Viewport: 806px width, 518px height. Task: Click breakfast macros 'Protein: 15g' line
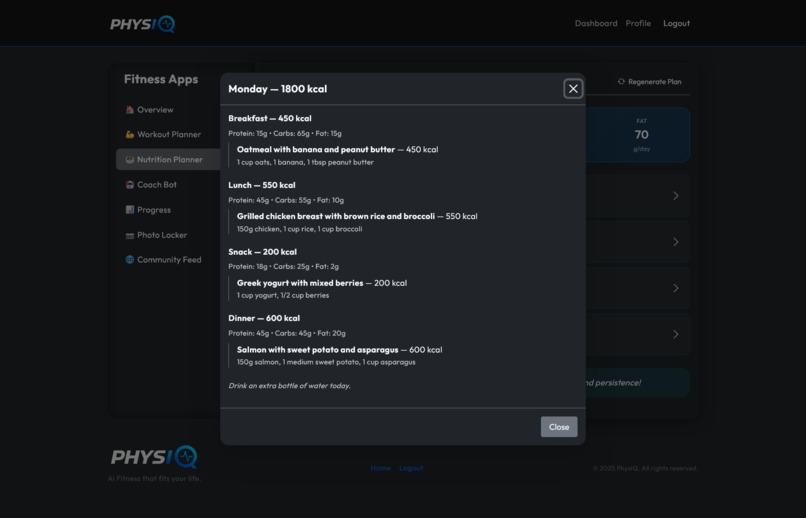tap(285, 134)
